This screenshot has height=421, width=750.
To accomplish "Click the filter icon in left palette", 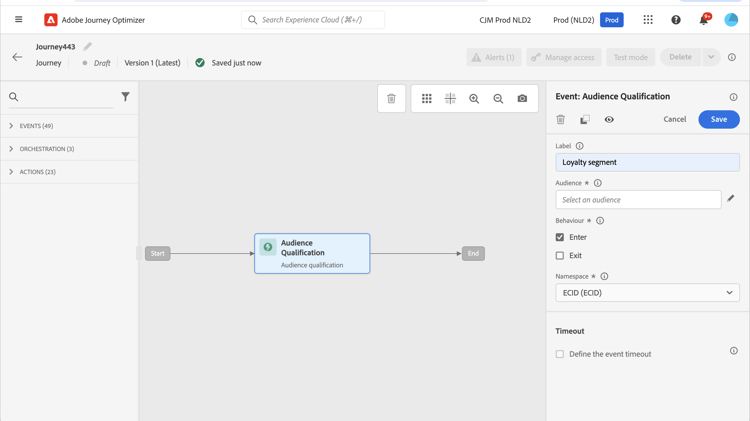I will [x=125, y=97].
